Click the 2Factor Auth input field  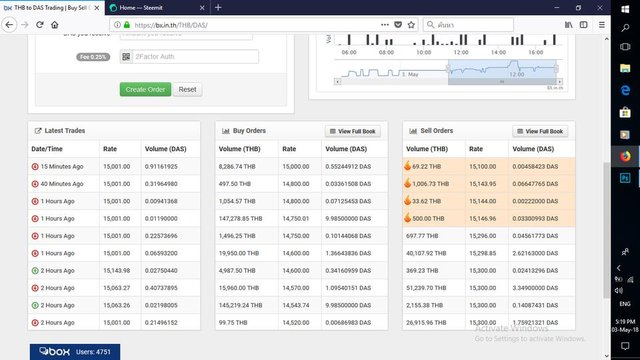click(195, 57)
